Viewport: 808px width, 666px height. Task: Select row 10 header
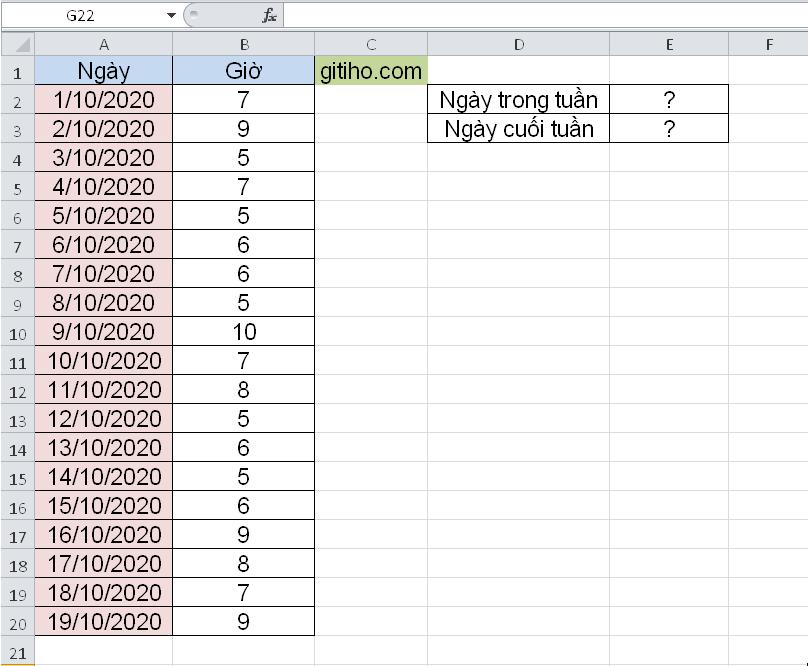coord(17,332)
